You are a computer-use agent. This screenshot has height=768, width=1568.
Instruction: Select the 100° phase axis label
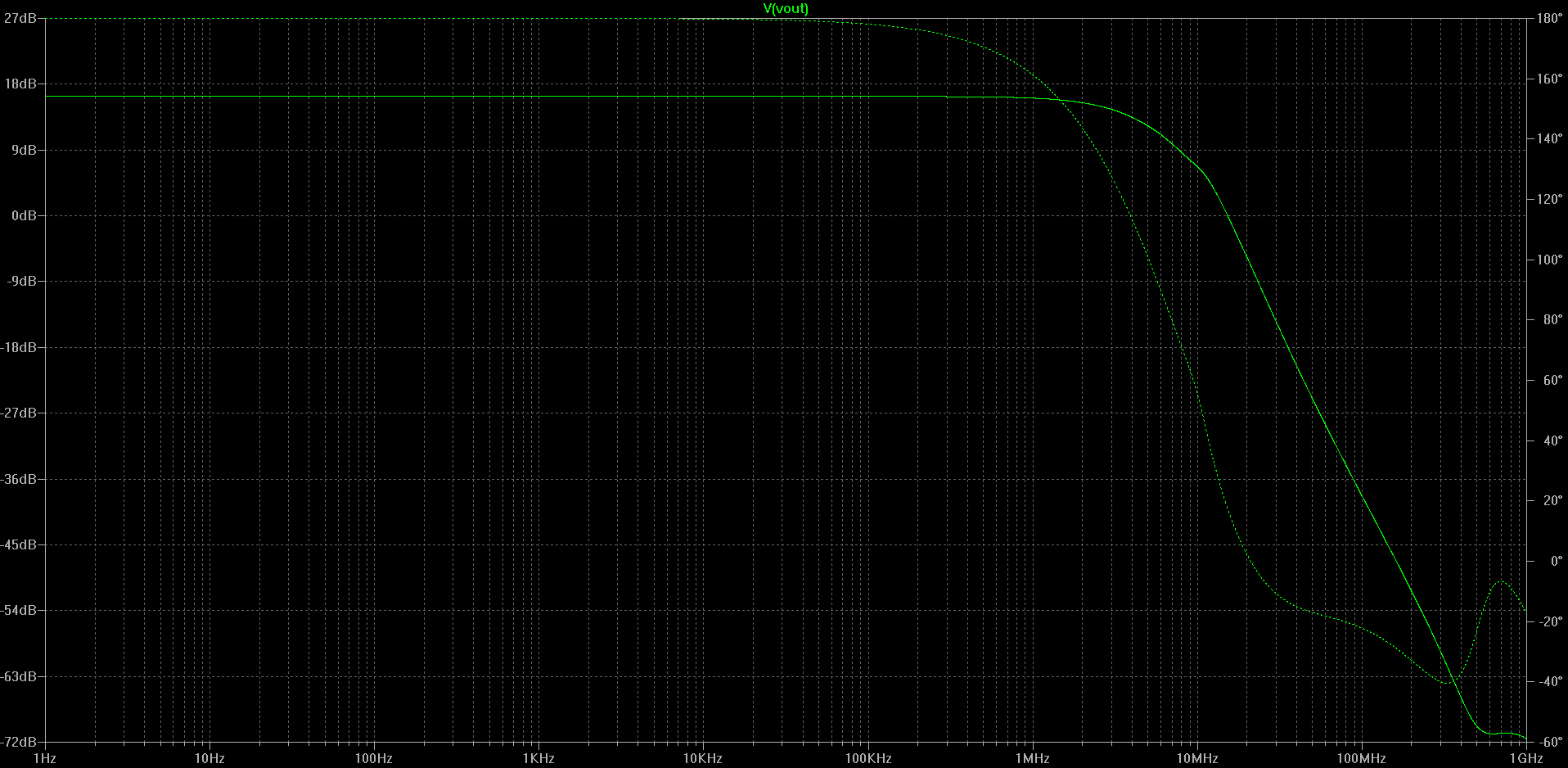[x=1550, y=260]
